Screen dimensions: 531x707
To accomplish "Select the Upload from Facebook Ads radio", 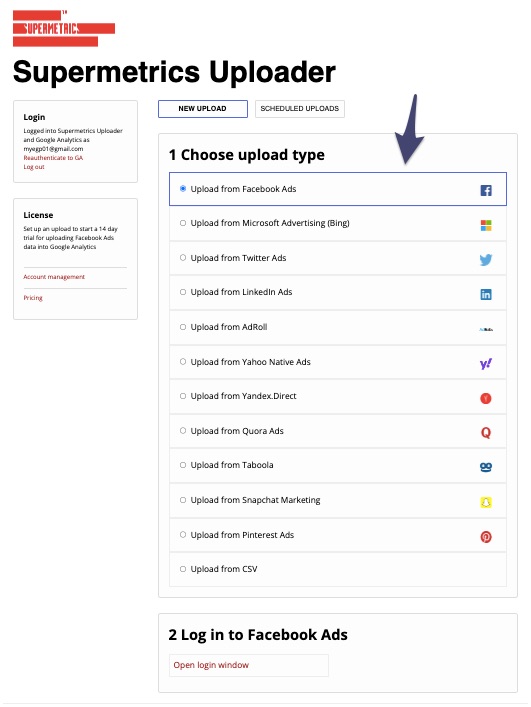I will [x=183, y=188].
